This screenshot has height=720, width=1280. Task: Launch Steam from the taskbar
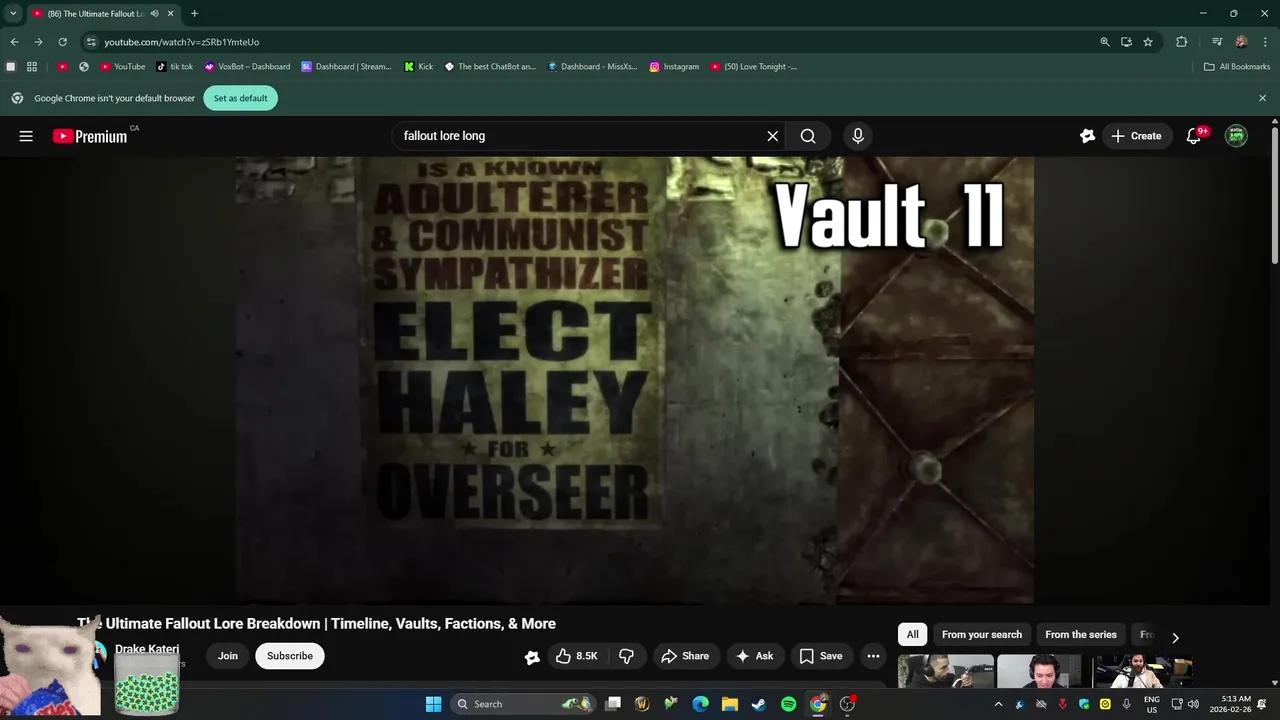coord(759,704)
